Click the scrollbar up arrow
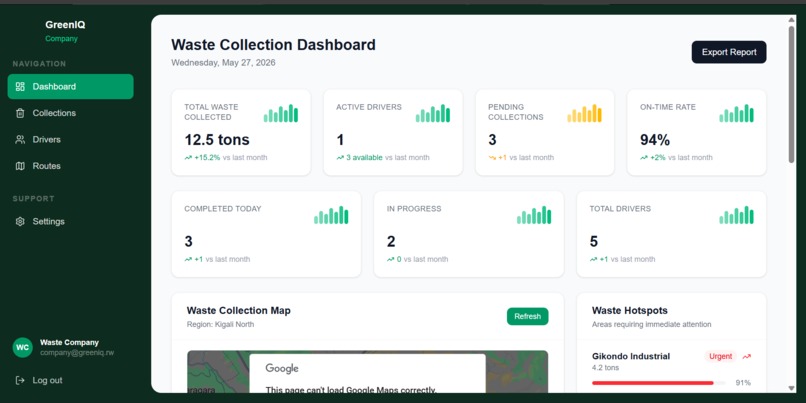 792,20
